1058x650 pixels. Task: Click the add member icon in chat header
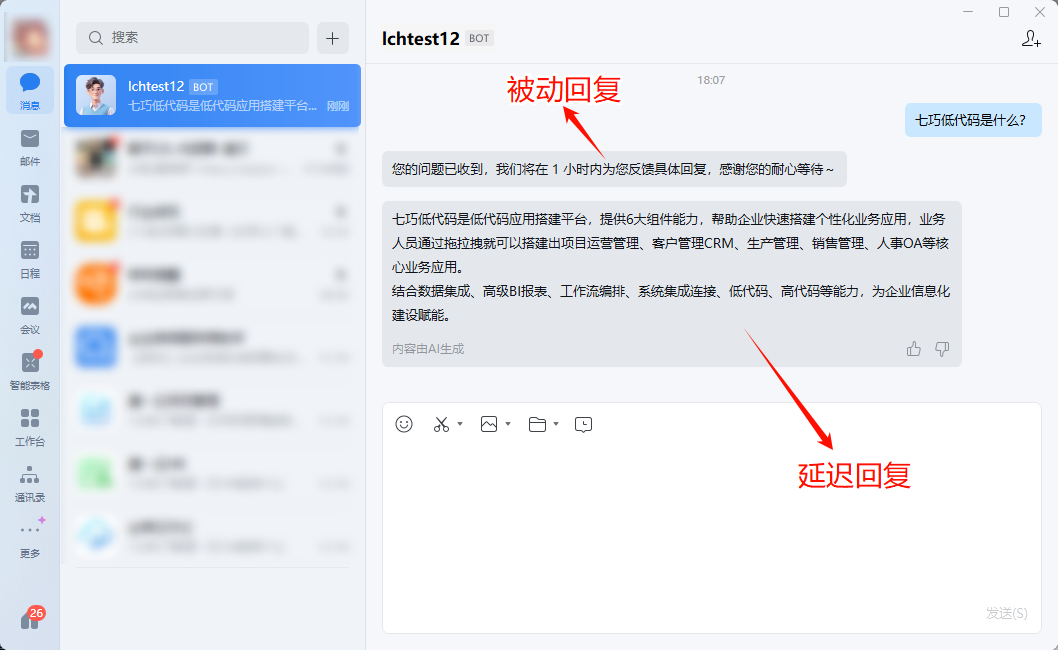(x=1031, y=39)
